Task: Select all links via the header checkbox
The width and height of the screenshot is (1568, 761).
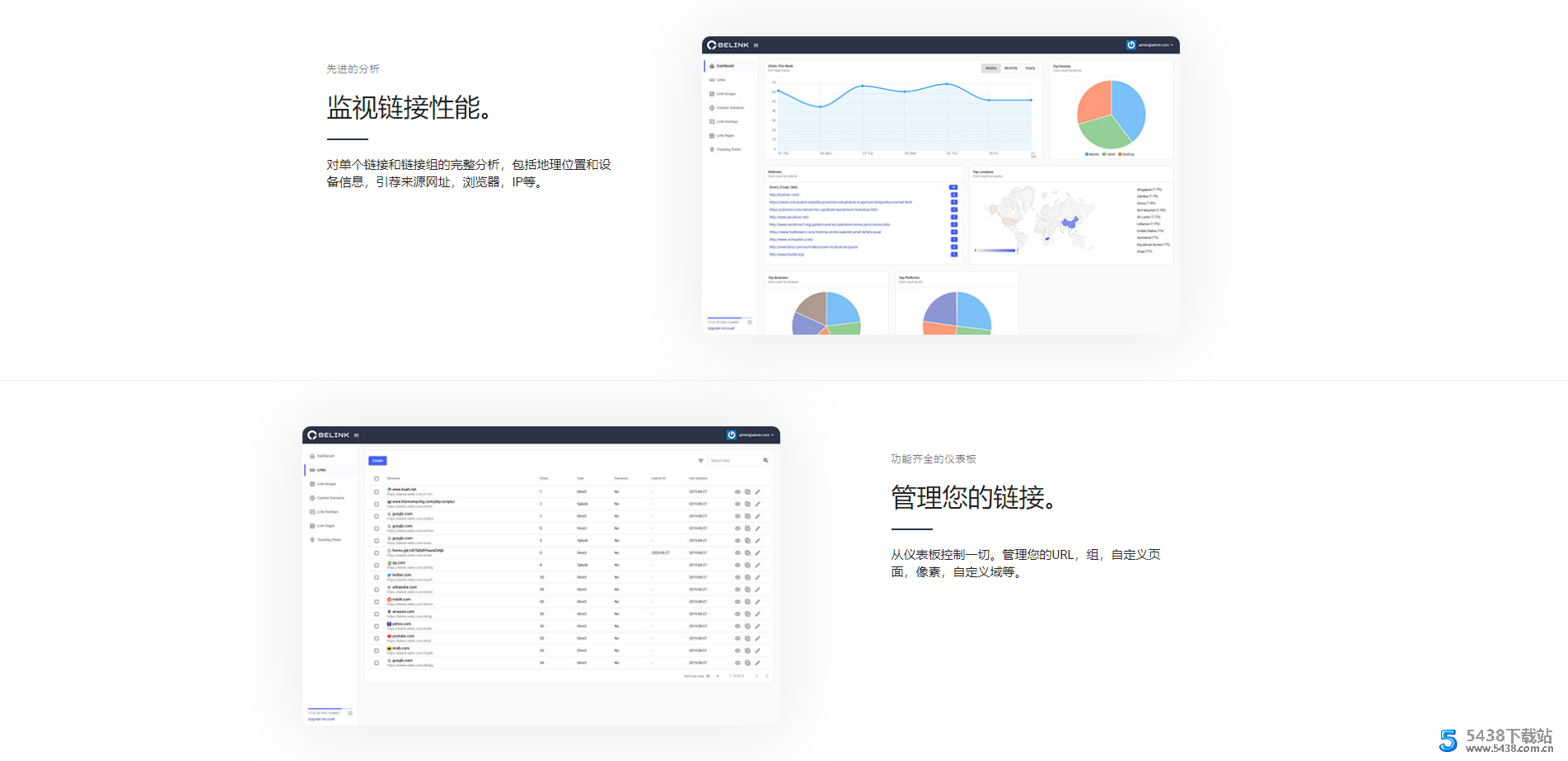Action: point(377,478)
